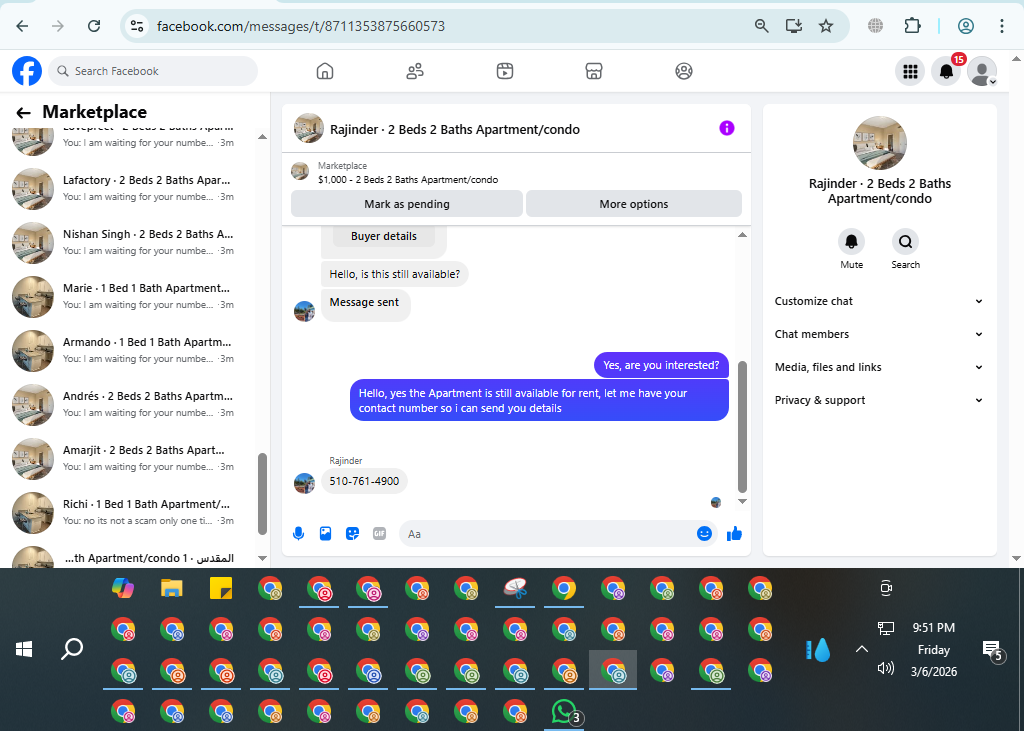The height and width of the screenshot is (731, 1024).
Task: Click the purple conversation information icon
Action: 727,128
